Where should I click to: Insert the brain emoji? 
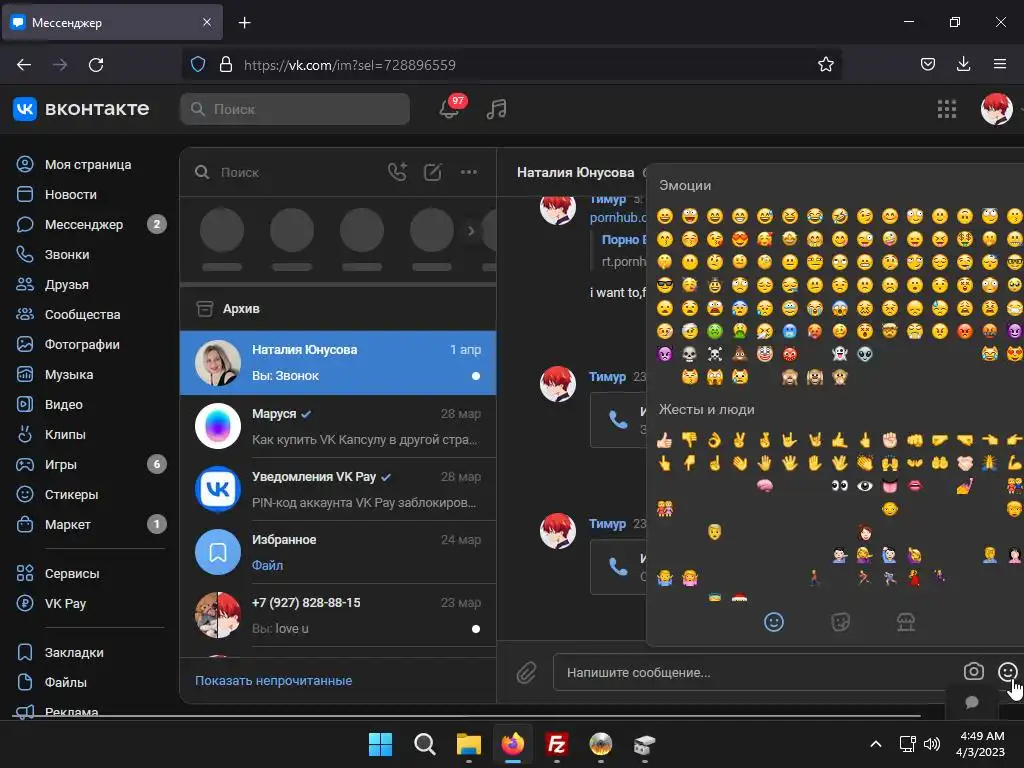(765, 485)
